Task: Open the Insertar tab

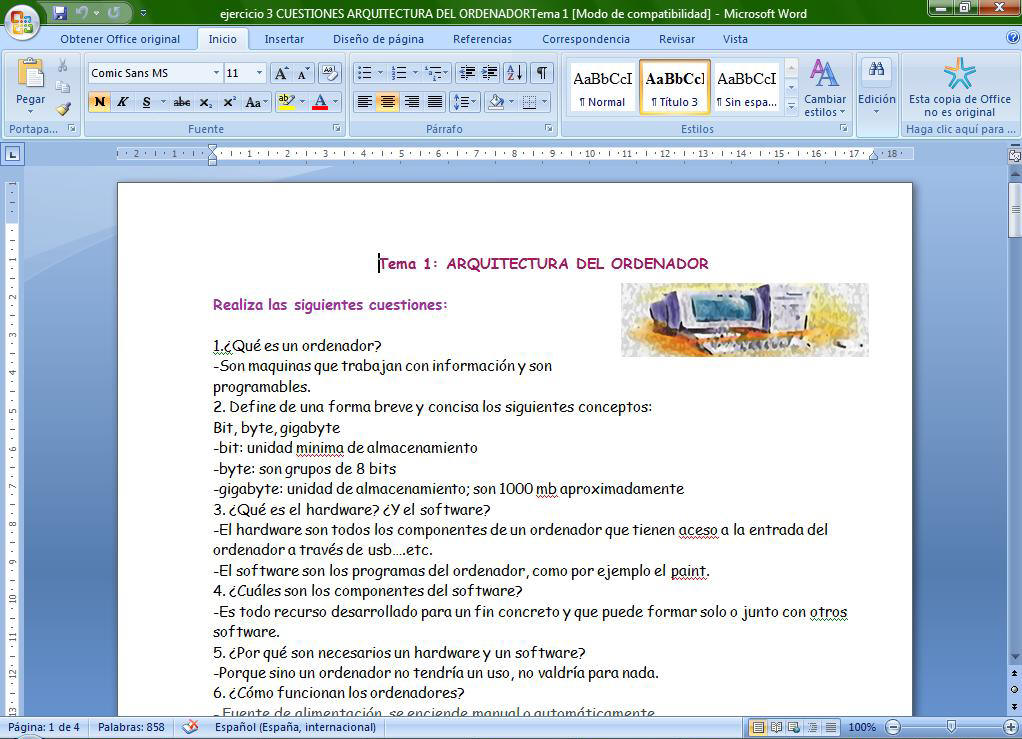Action: [x=284, y=39]
